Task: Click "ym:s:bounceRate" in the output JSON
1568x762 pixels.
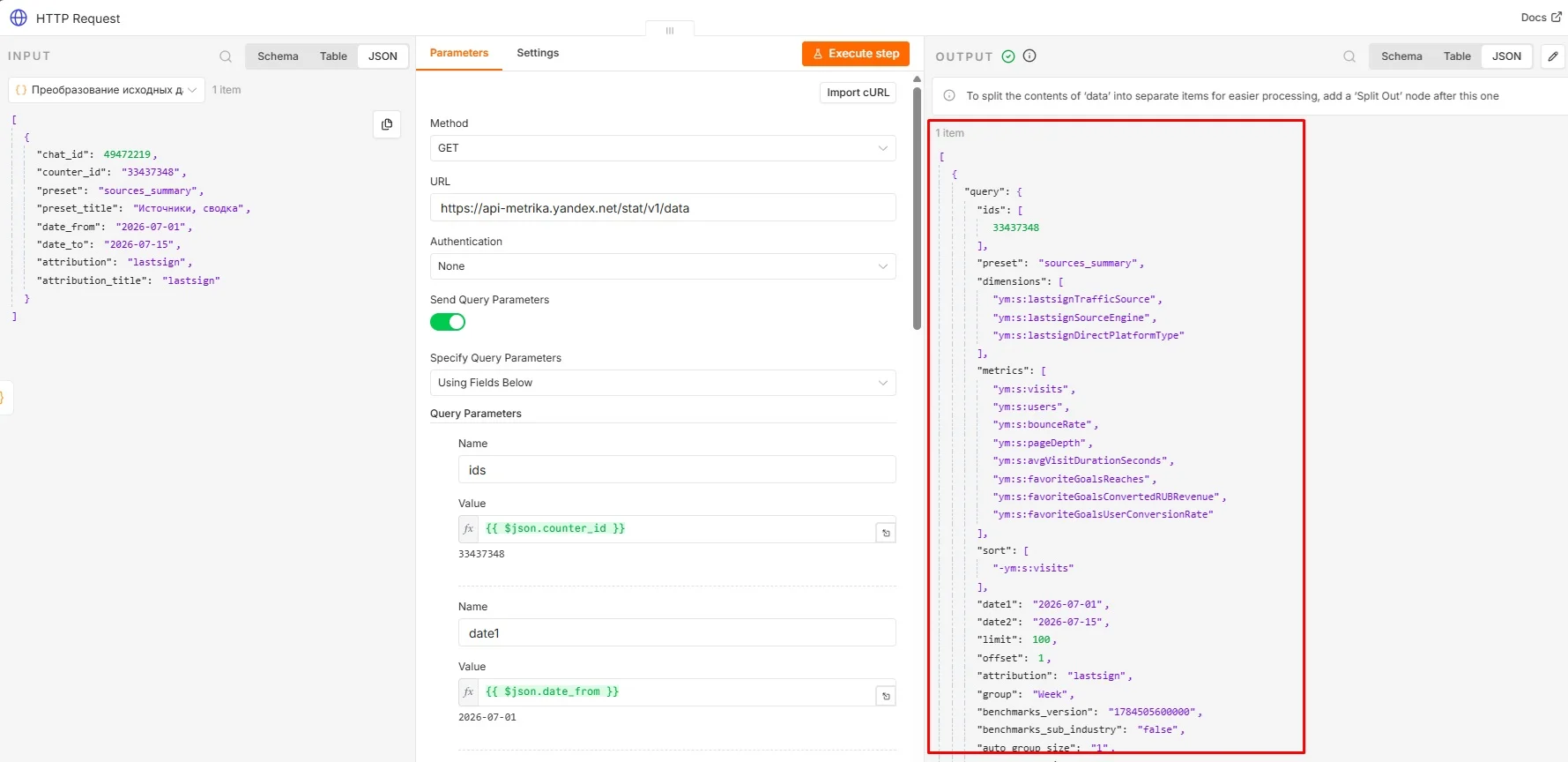Action: (1043, 425)
